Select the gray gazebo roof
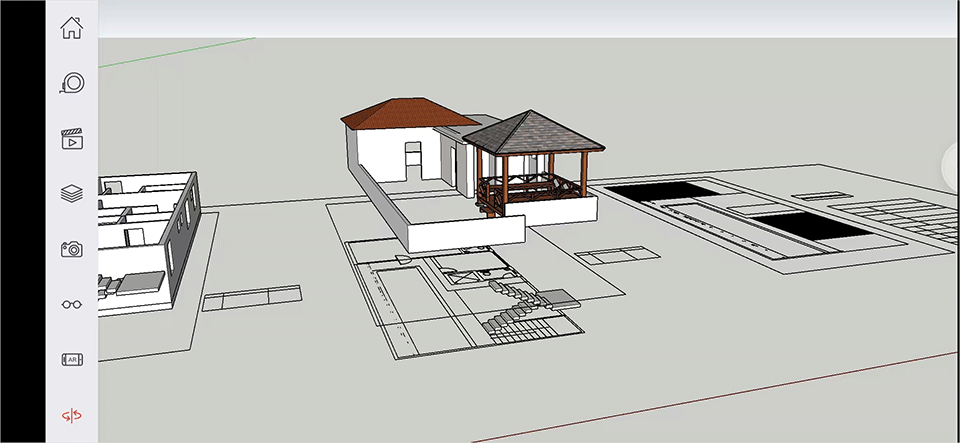The height and width of the screenshot is (443, 960). click(533, 132)
